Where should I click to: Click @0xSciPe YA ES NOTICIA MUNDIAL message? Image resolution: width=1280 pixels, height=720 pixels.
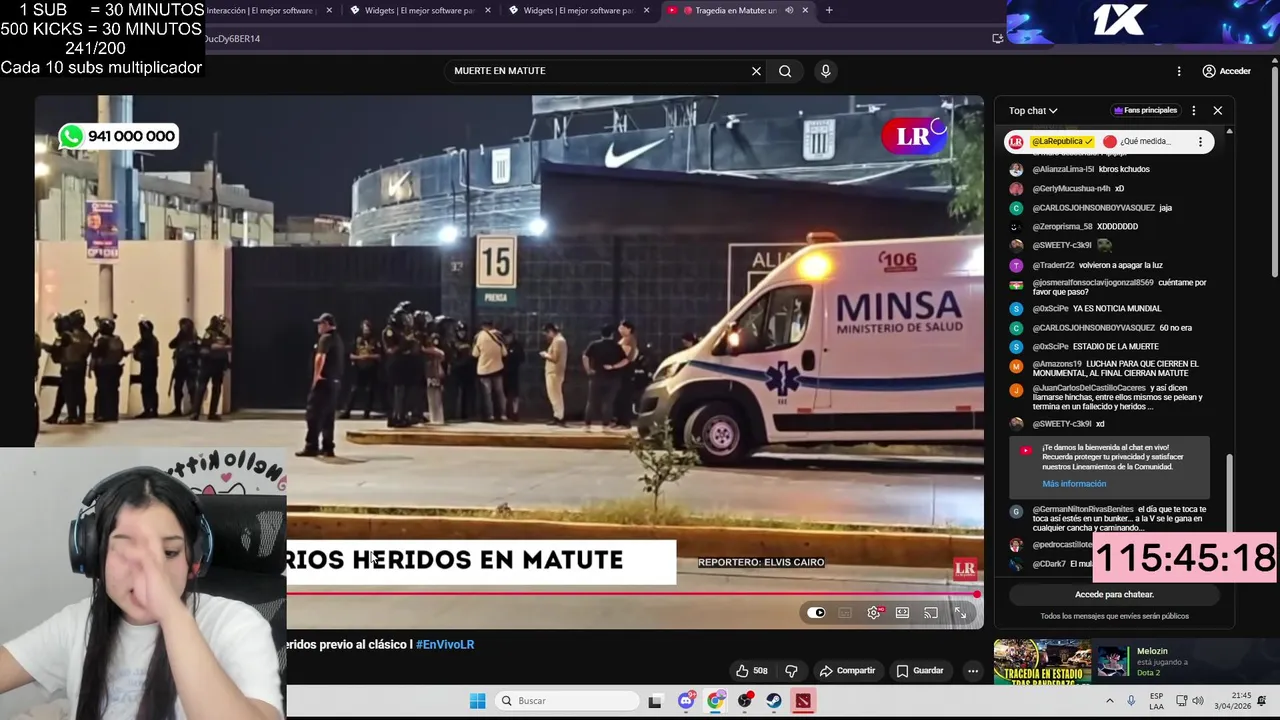point(1084,309)
